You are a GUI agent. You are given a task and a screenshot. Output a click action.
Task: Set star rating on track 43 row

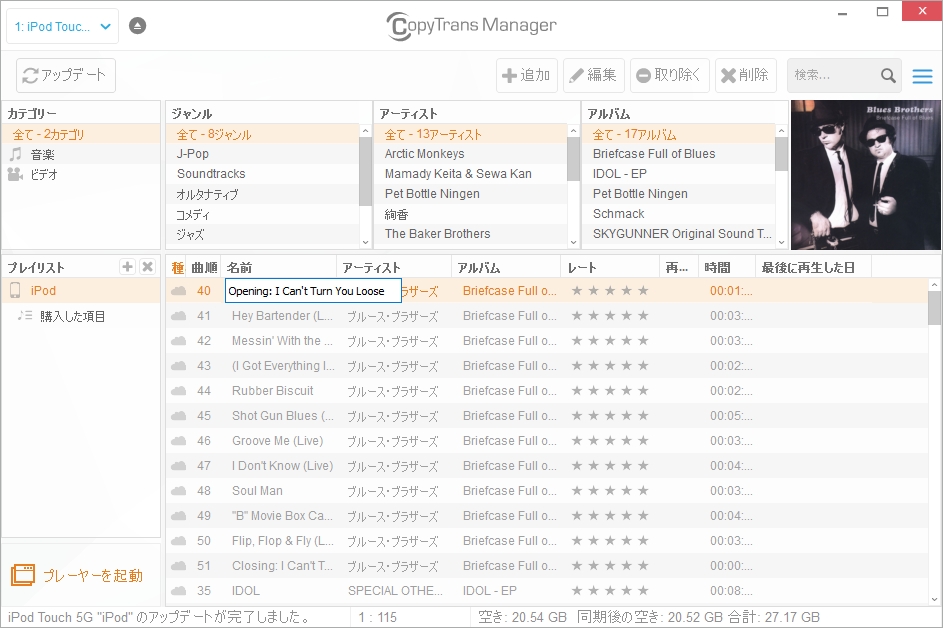click(610, 366)
